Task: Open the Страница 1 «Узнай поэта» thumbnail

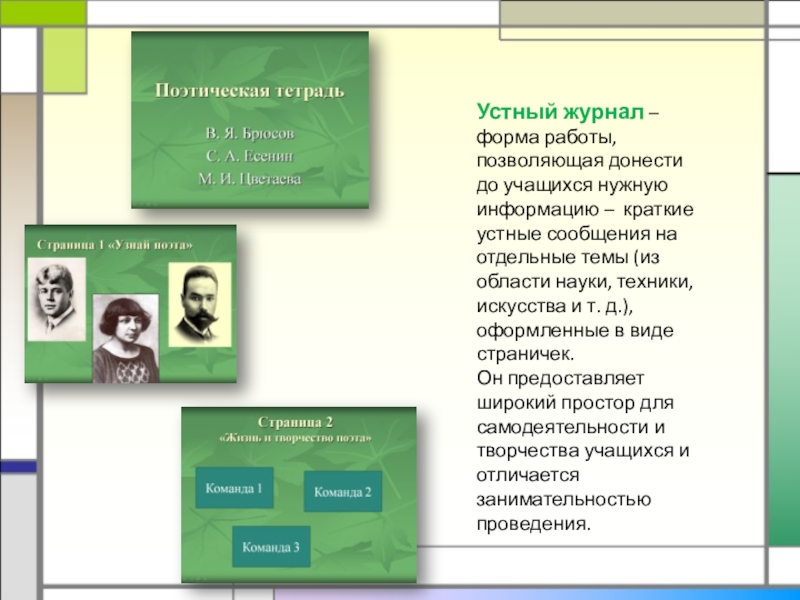Action: pos(131,304)
